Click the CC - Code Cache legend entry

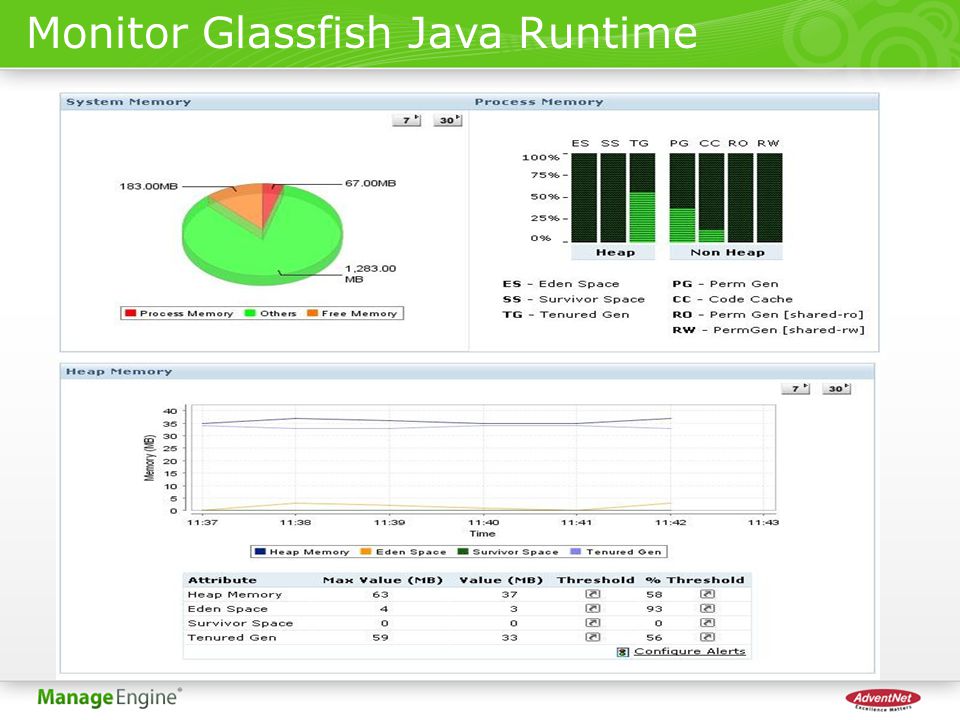pos(732,299)
